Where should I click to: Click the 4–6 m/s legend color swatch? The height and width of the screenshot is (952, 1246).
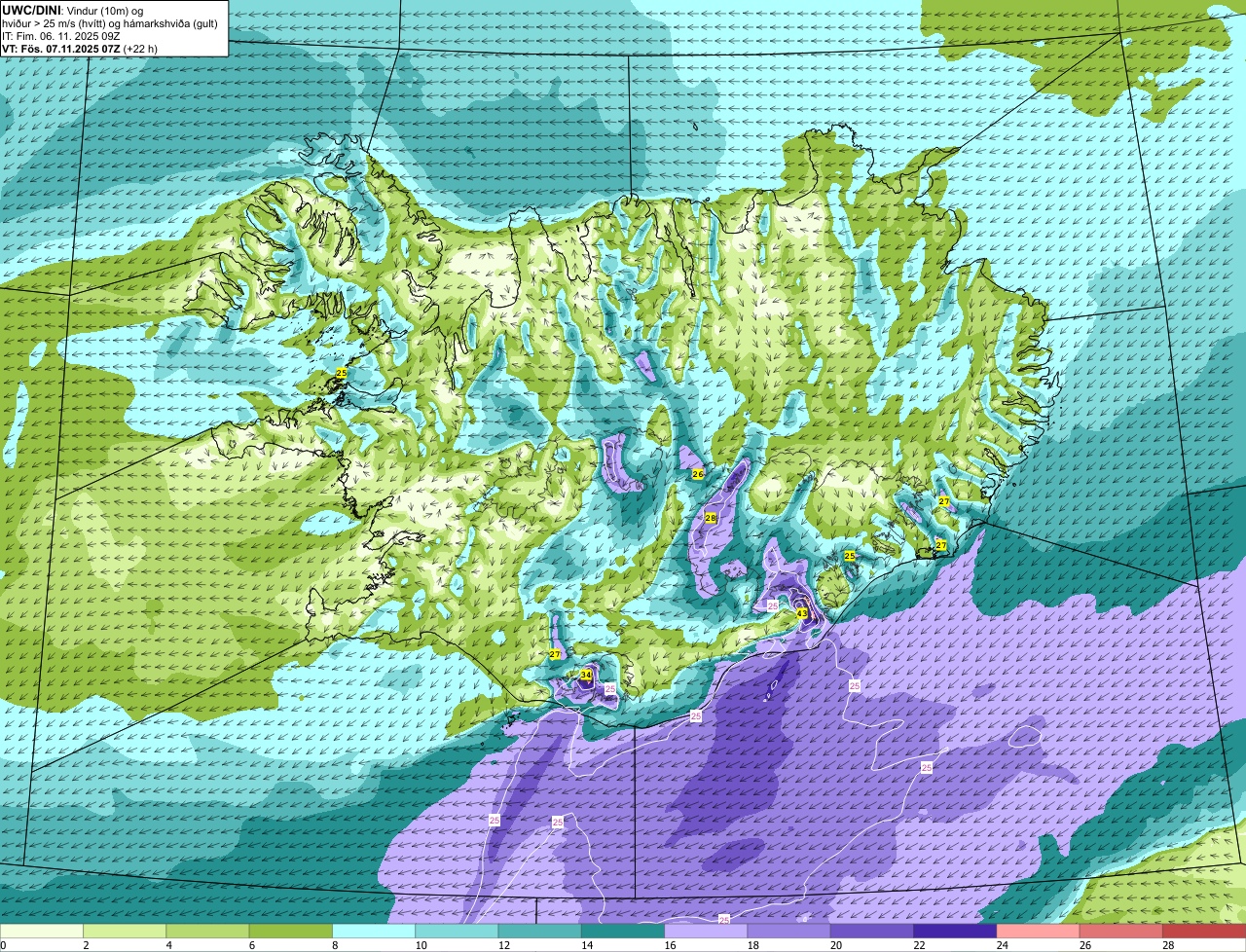(x=207, y=931)
